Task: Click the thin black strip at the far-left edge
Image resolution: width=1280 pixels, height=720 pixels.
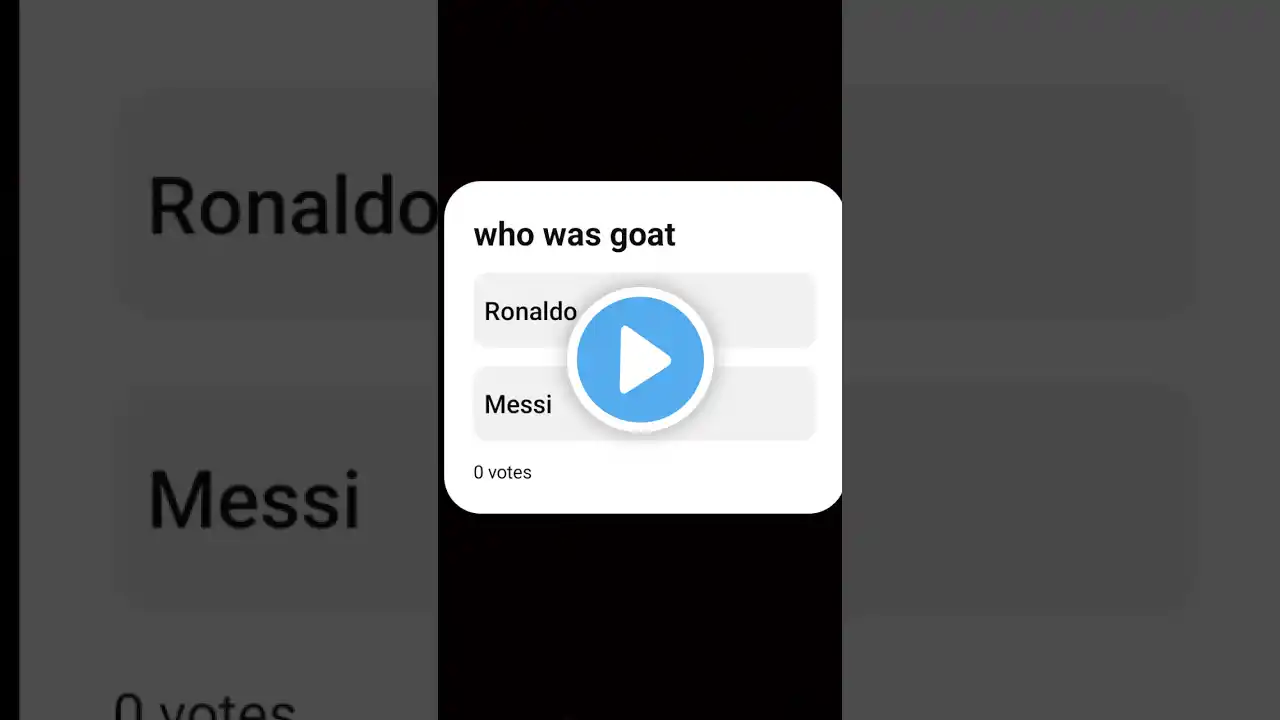Action: point(9,360)
